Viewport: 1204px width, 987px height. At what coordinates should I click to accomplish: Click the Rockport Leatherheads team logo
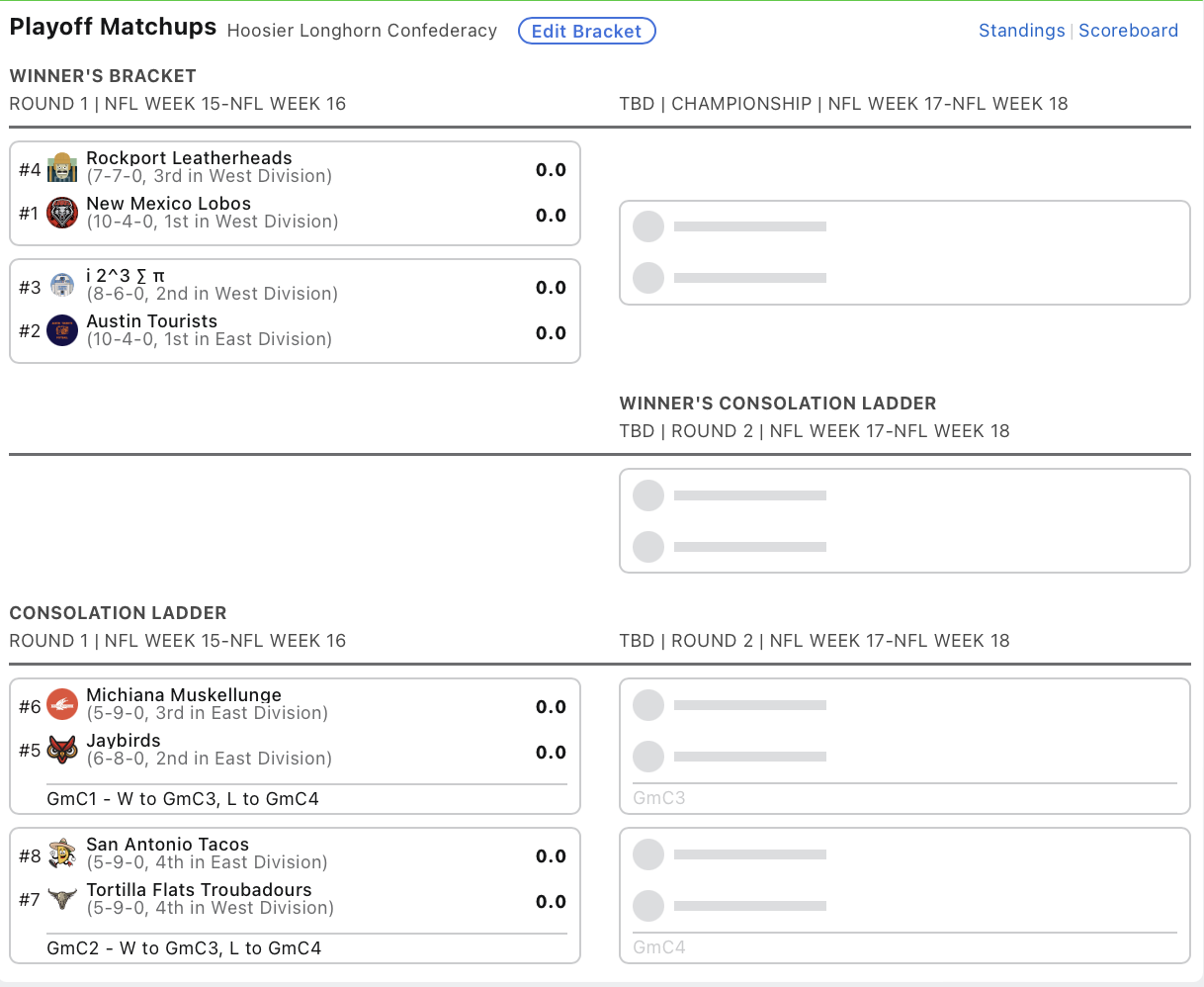pyautogui.click(x=62, y=168)
